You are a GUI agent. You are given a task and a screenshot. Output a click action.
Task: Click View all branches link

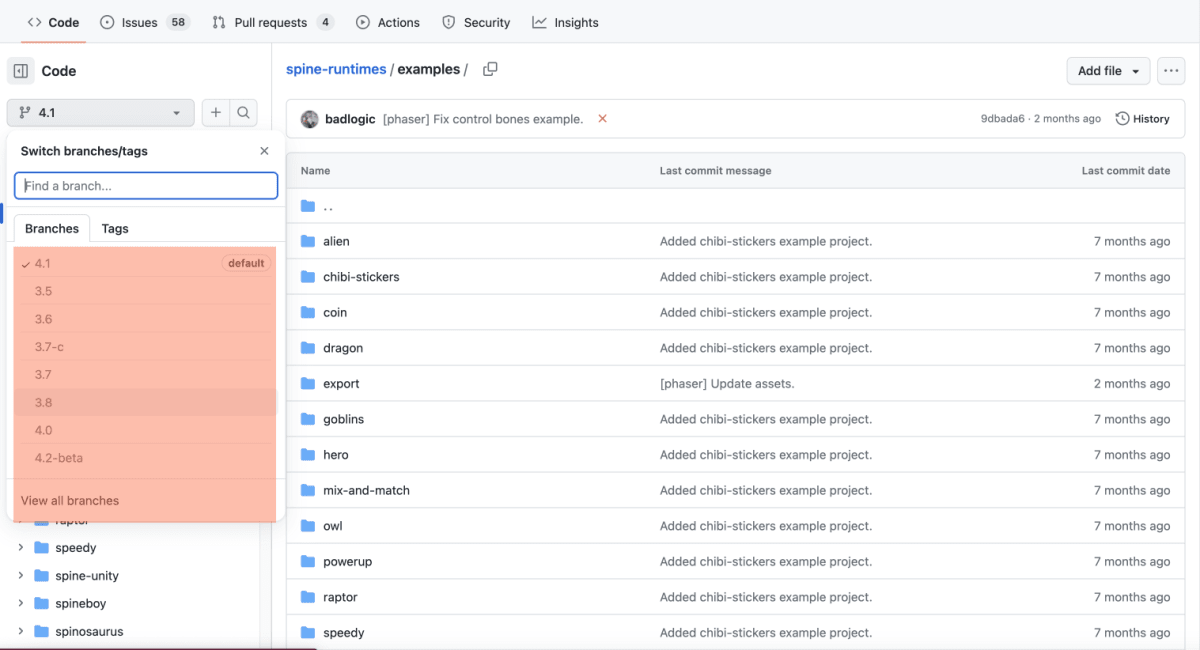click(x=70, y=500)
